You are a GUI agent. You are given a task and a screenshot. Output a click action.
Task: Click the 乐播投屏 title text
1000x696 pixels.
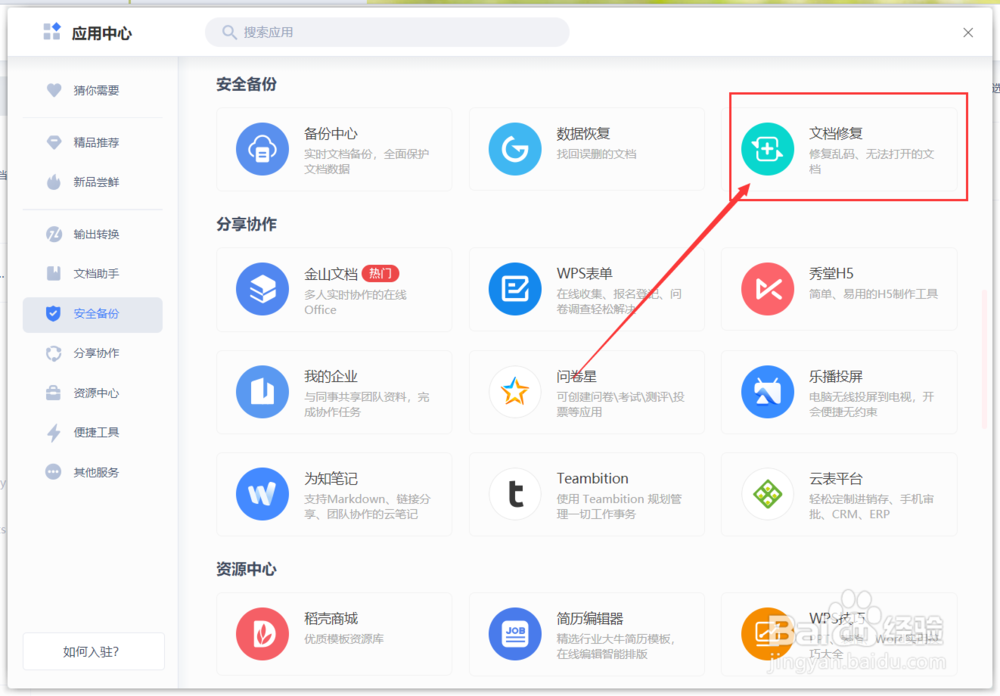coord(835,376)
